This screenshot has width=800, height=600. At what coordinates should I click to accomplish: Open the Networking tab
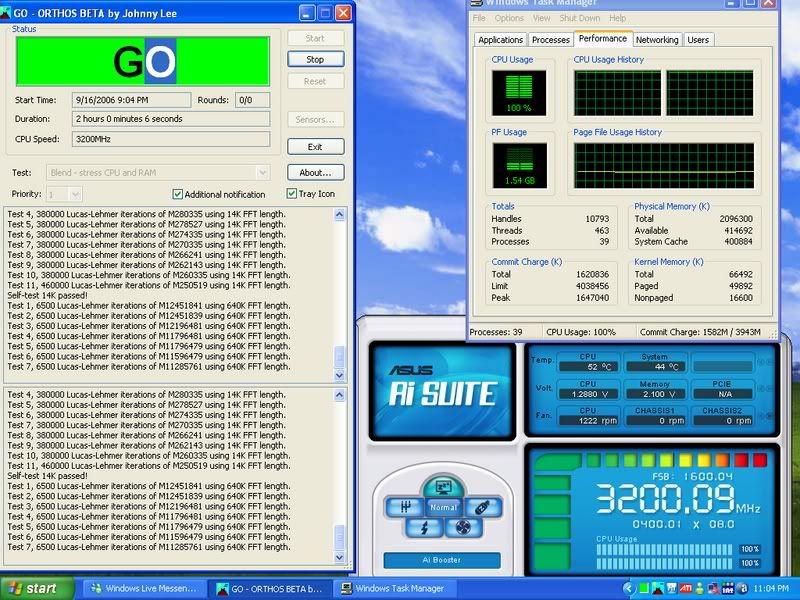(x=657, y=40)
